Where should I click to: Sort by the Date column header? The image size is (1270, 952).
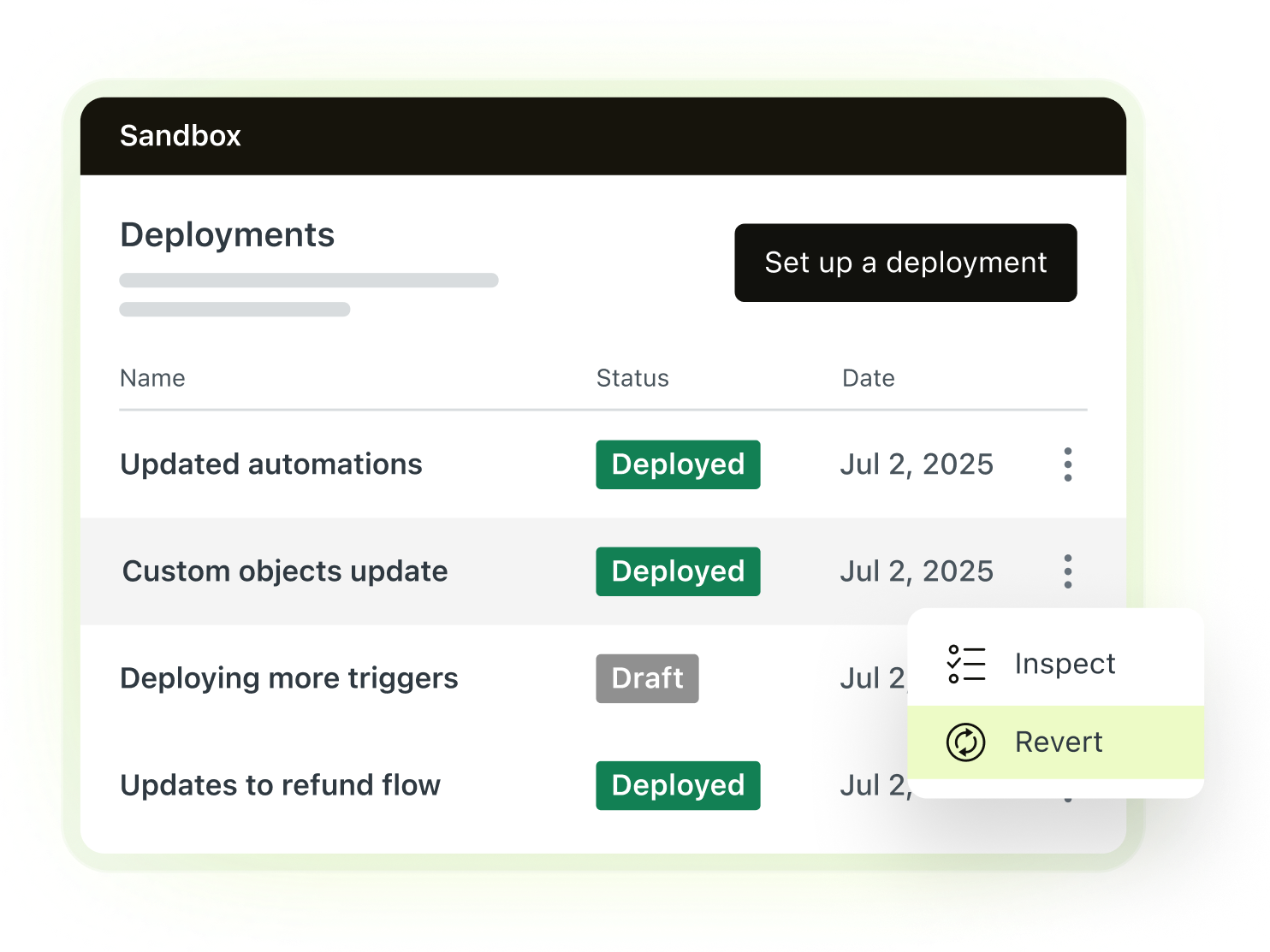868,377
